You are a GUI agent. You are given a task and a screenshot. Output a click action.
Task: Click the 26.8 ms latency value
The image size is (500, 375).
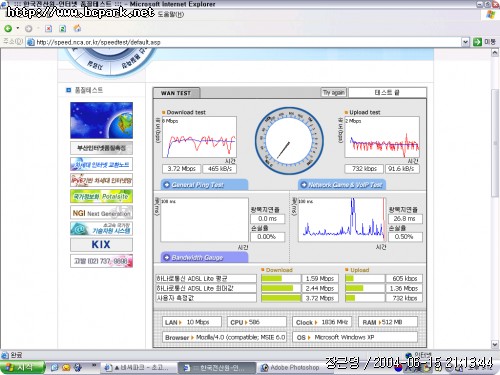[x=405, y=219]
